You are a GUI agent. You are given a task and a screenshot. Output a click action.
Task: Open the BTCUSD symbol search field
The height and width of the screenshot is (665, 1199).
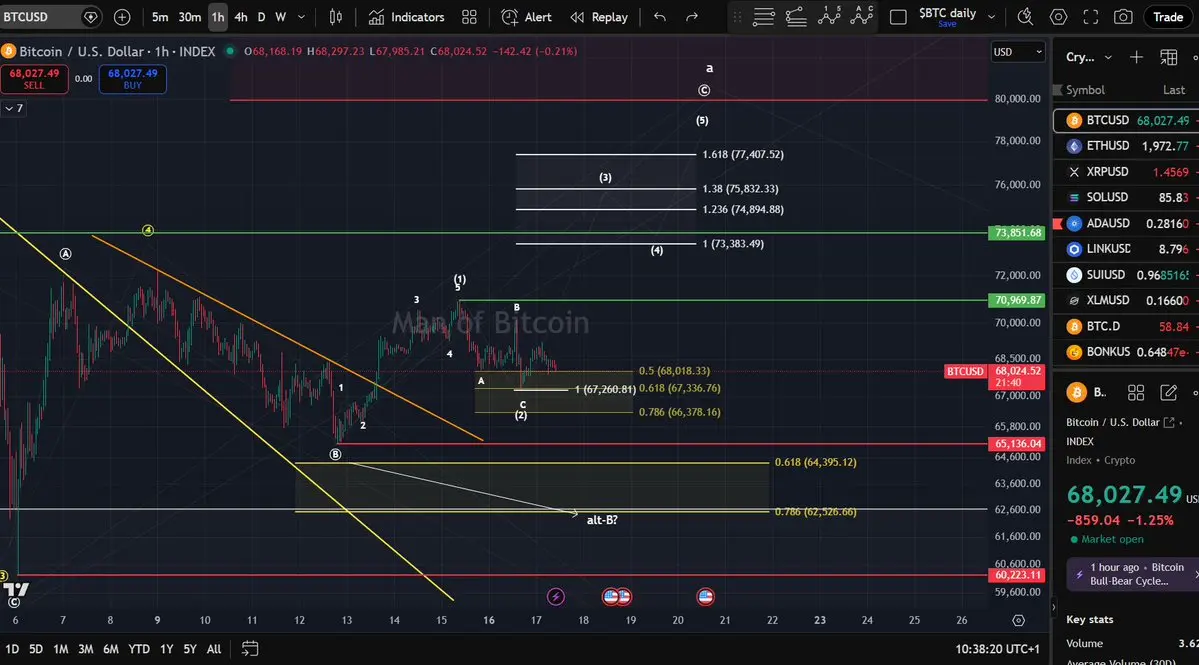point(50,17)
